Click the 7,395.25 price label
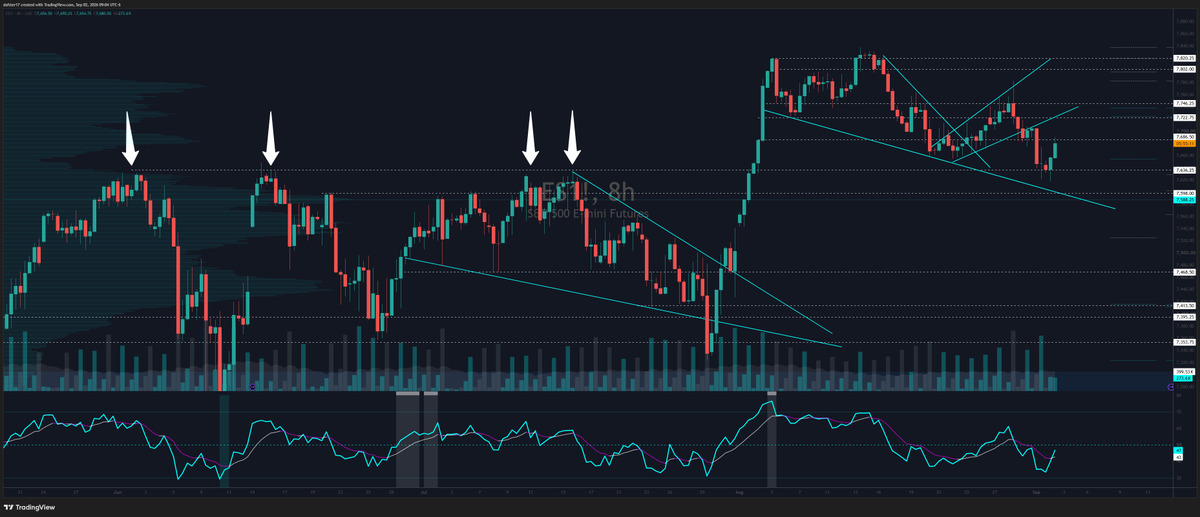 tap(1184, 317)
